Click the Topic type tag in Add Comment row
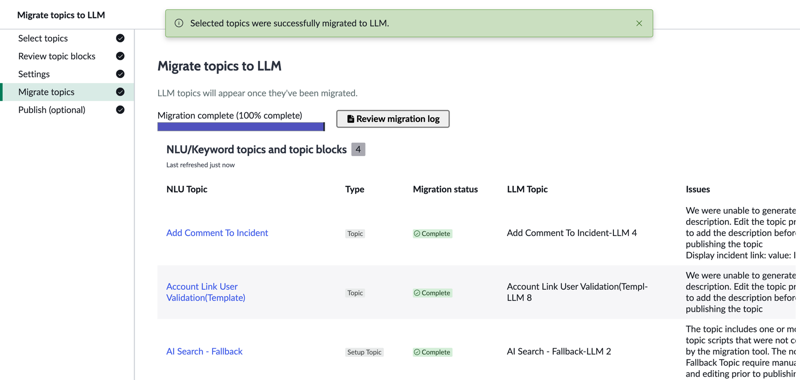This screenshot has height=380, width=800. [355, 234]
